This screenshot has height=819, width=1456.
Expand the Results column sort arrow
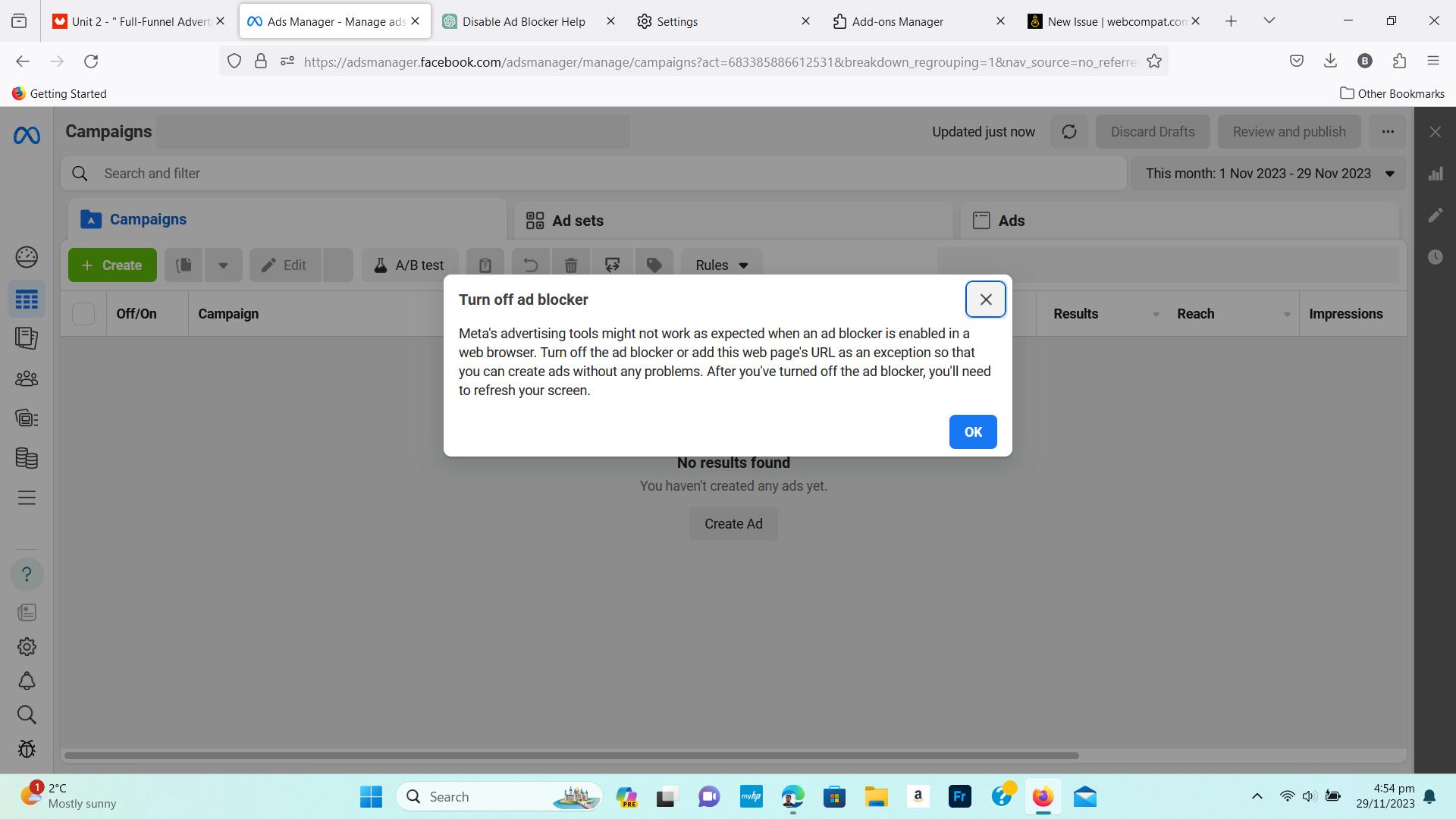(1156, 315)
